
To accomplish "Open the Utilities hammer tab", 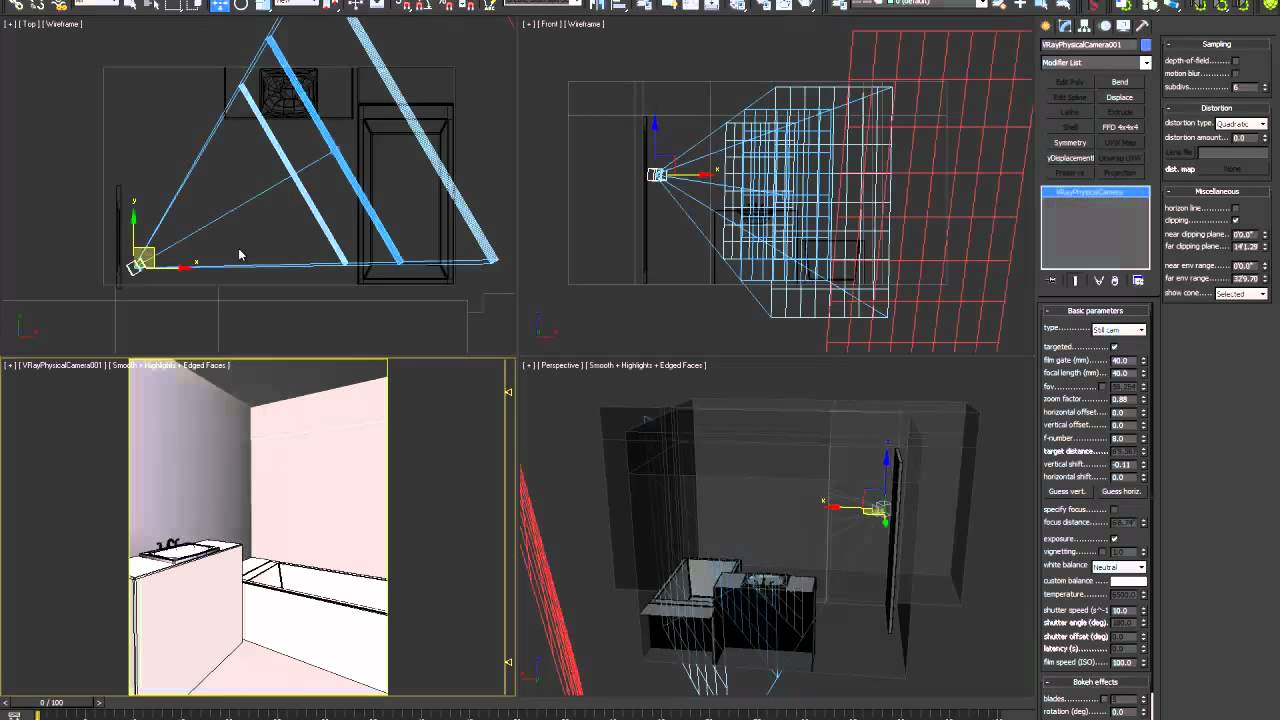I will pyautogui.click(x=1143, y=26).
